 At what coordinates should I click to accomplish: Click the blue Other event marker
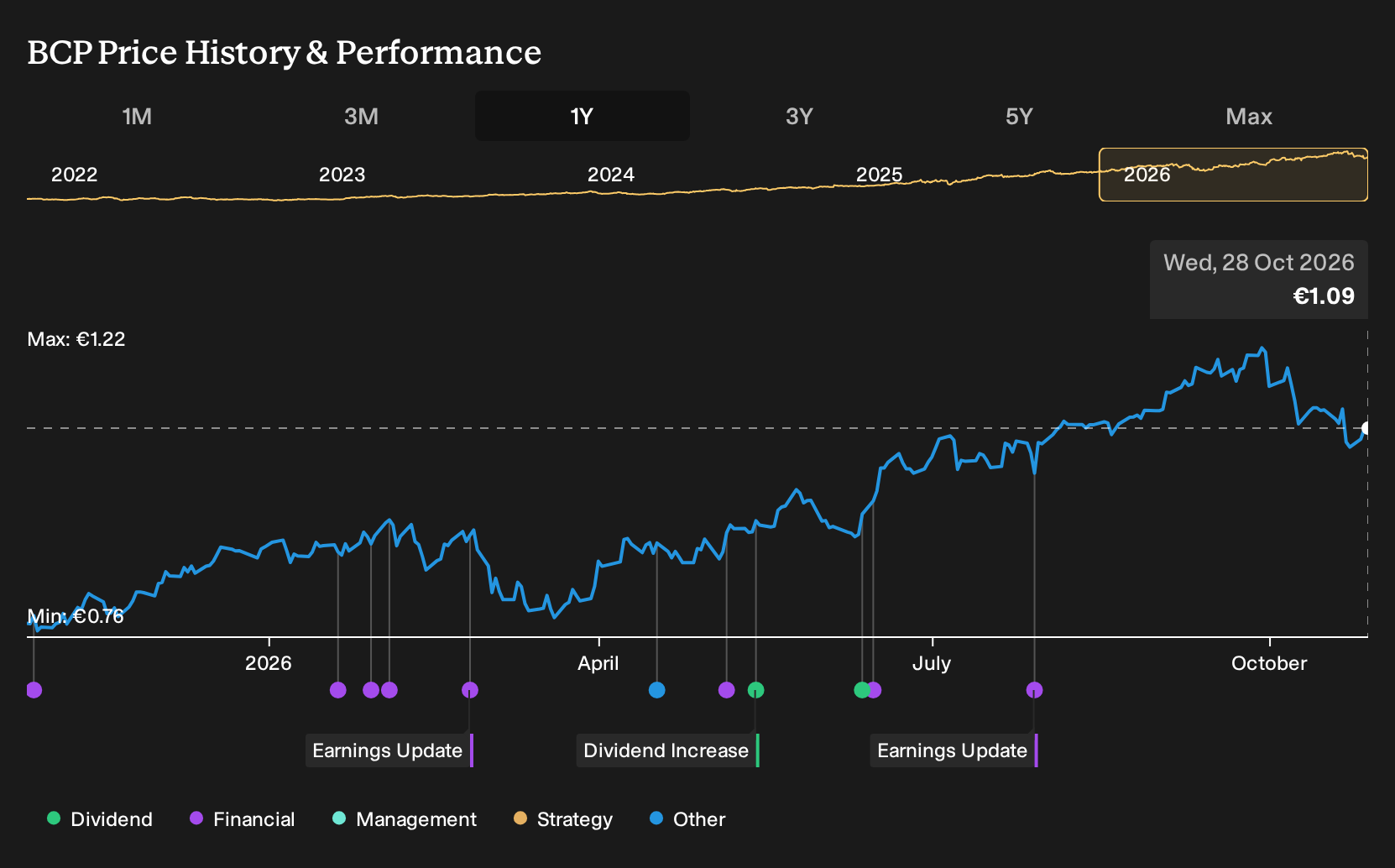(657, 690)
